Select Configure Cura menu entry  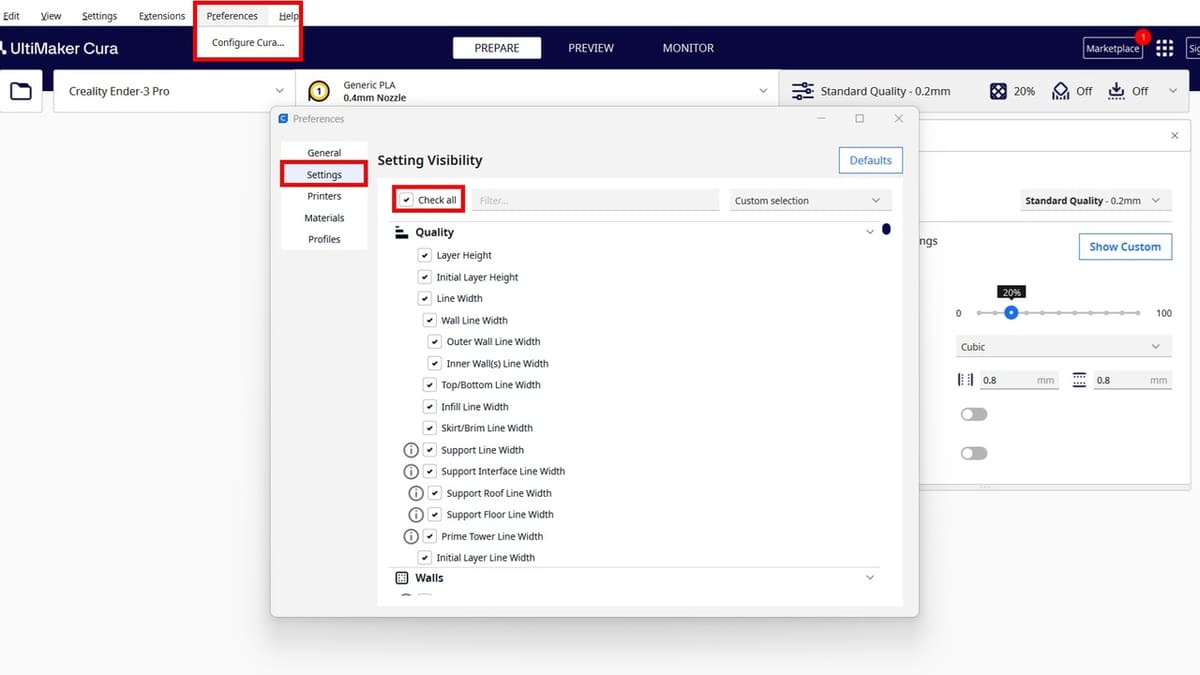click(x=248, y=43)
